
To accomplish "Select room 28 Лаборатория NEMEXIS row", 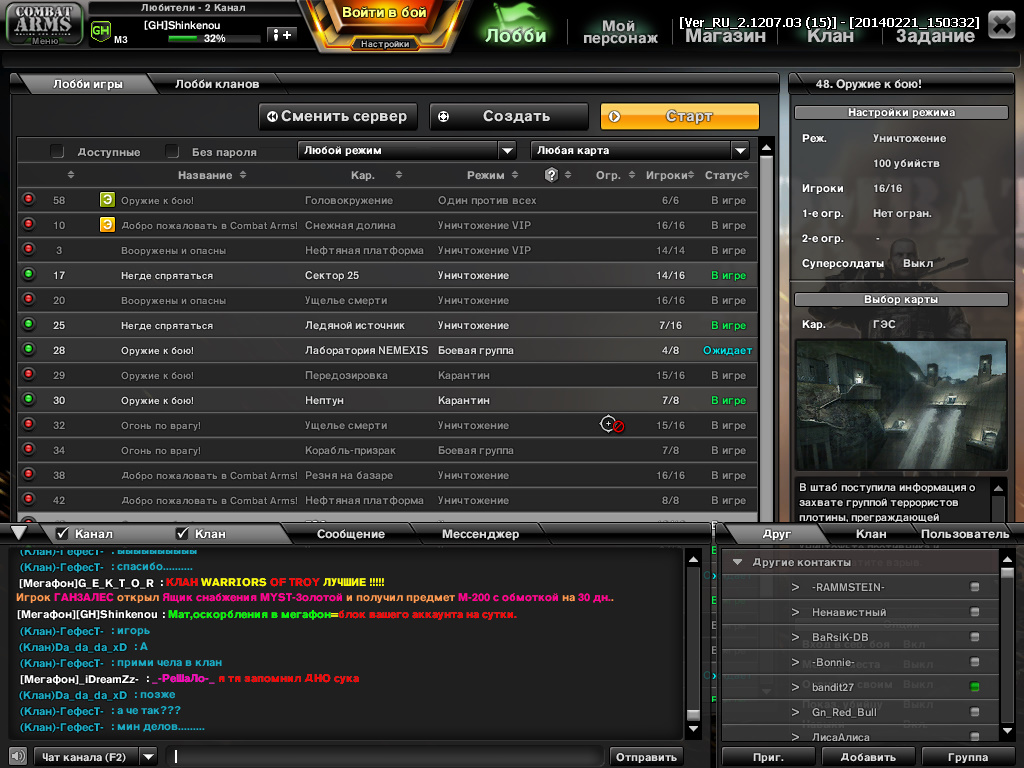I will click(x=387, y=350).
